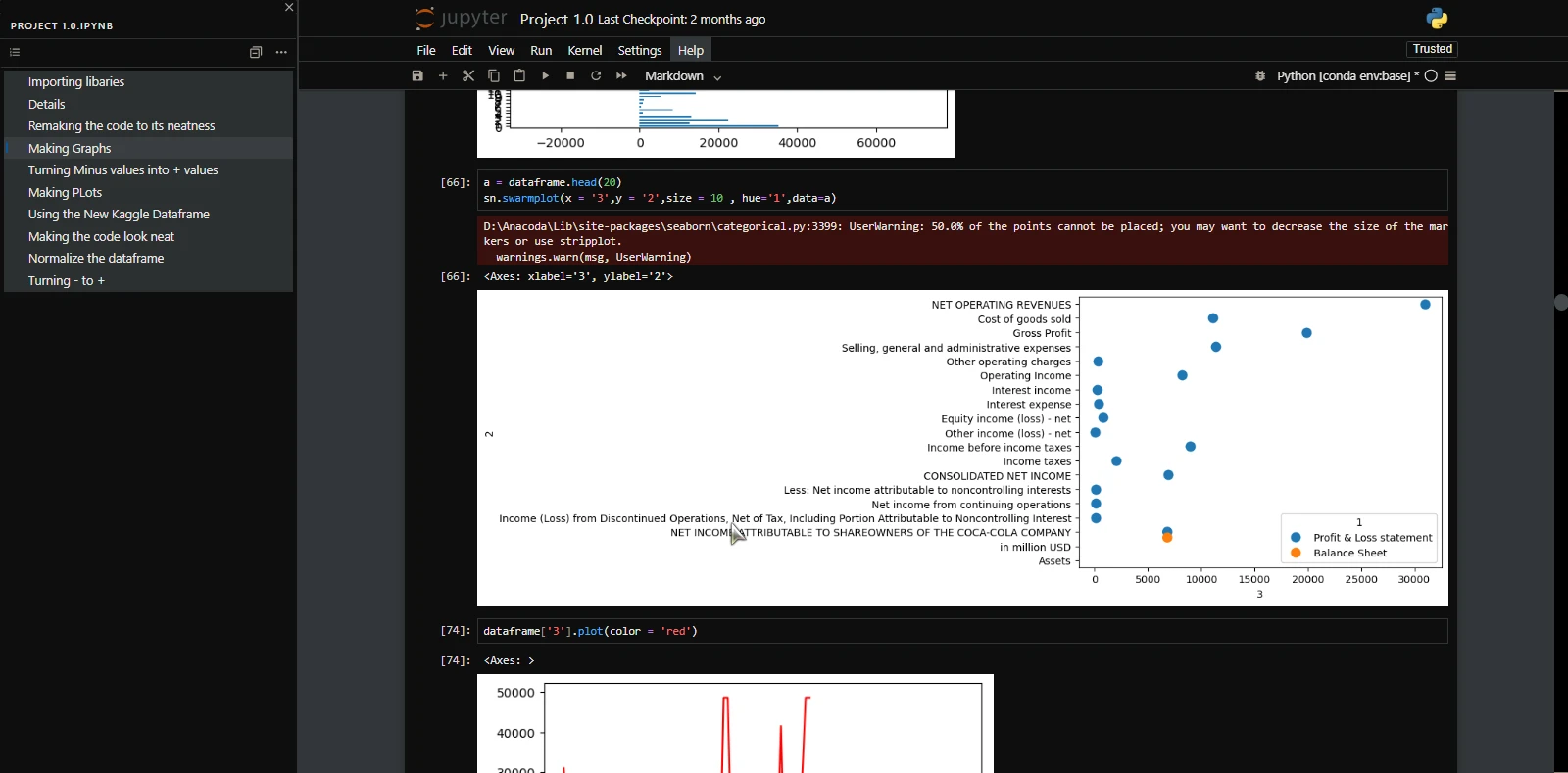Save the notebook with the floppy disk icon

[x=417, y=76]
